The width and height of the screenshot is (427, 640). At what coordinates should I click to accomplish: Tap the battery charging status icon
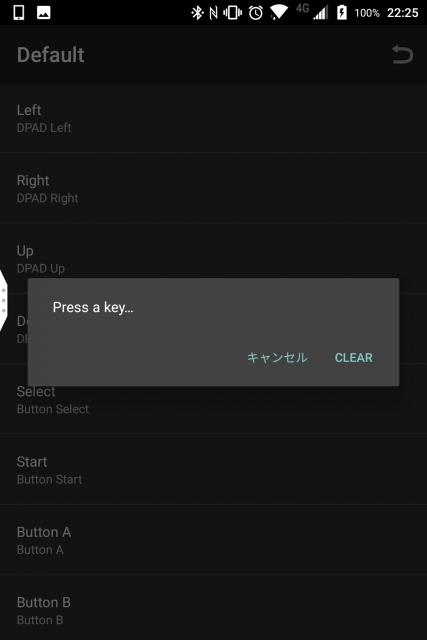[x=342, y=13]
